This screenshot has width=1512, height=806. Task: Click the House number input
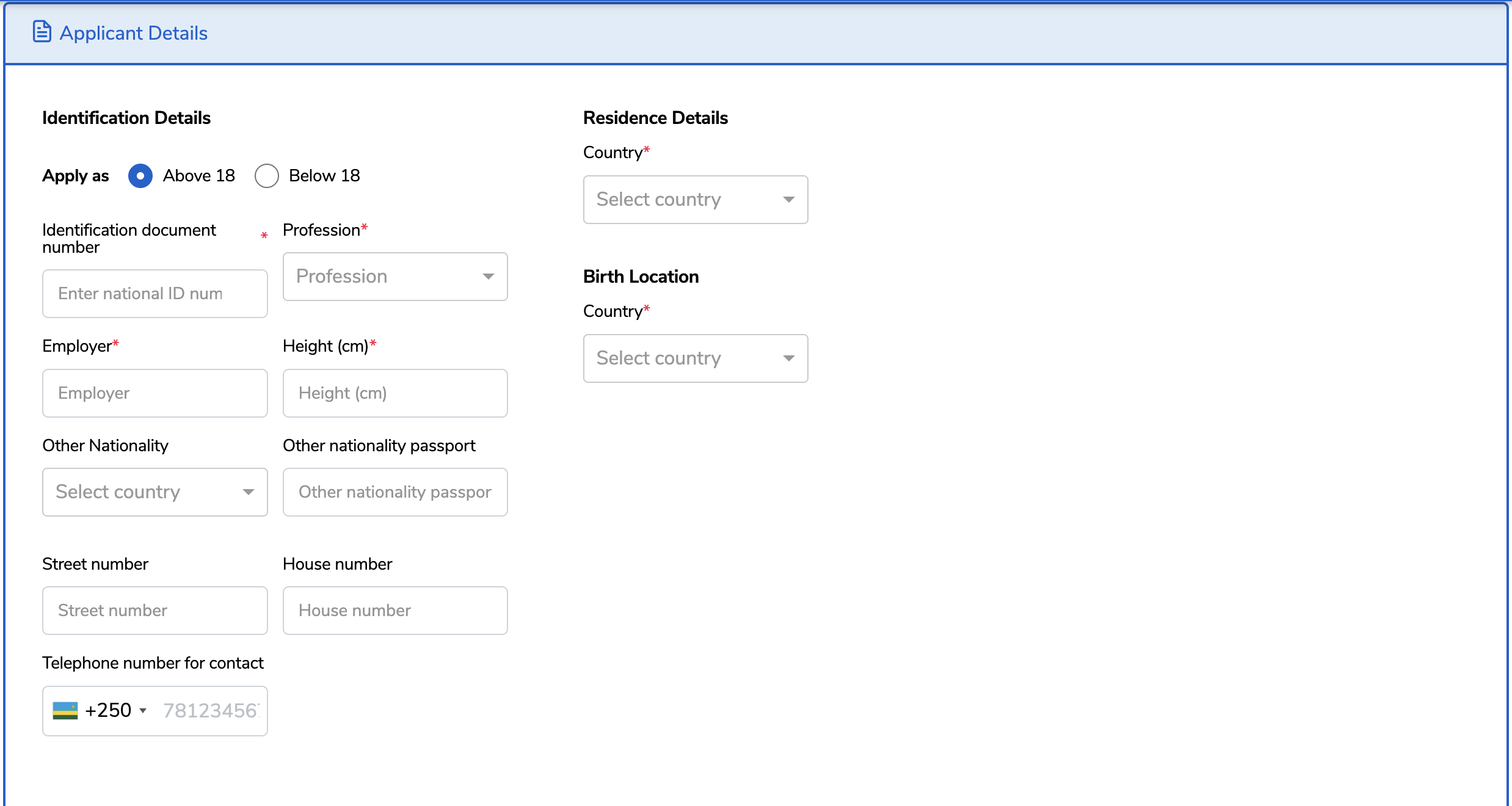tap(395, 611)
